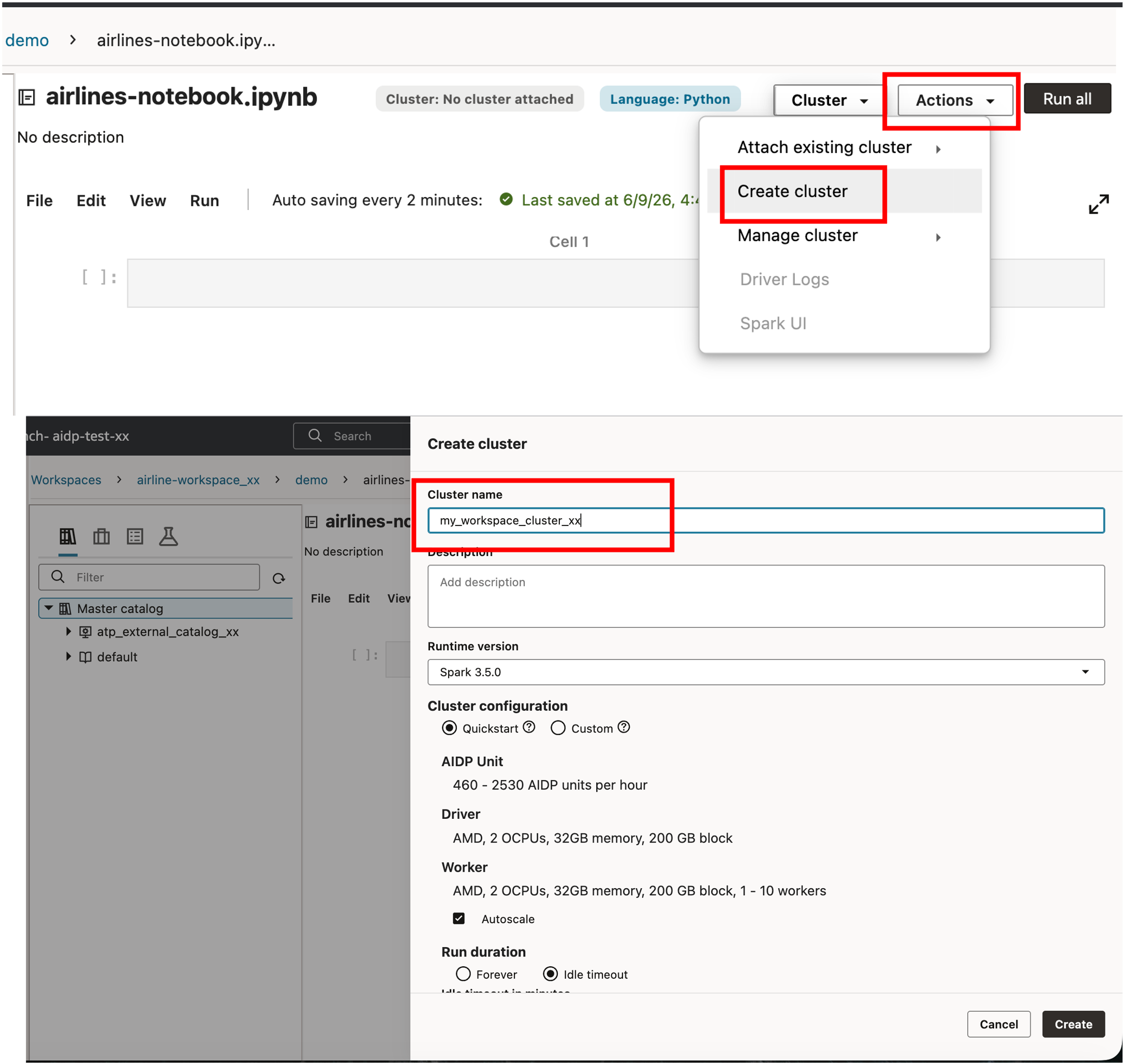Click the refresh icon next to Filter
1124x1064 pixels.
coord(278,578)
